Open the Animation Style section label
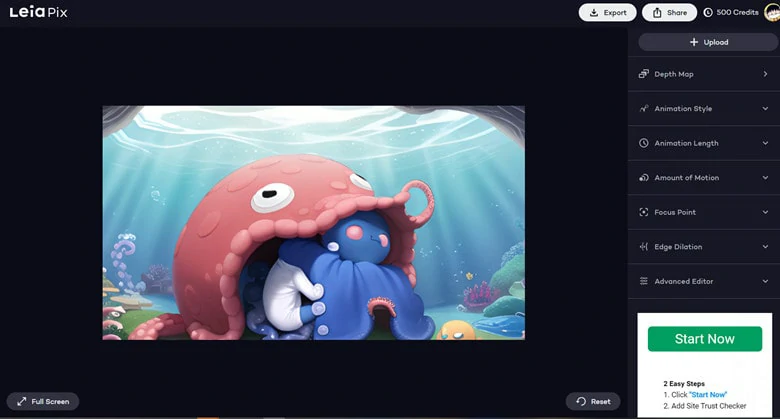The image size is (780, 419). tap(683, 108)
